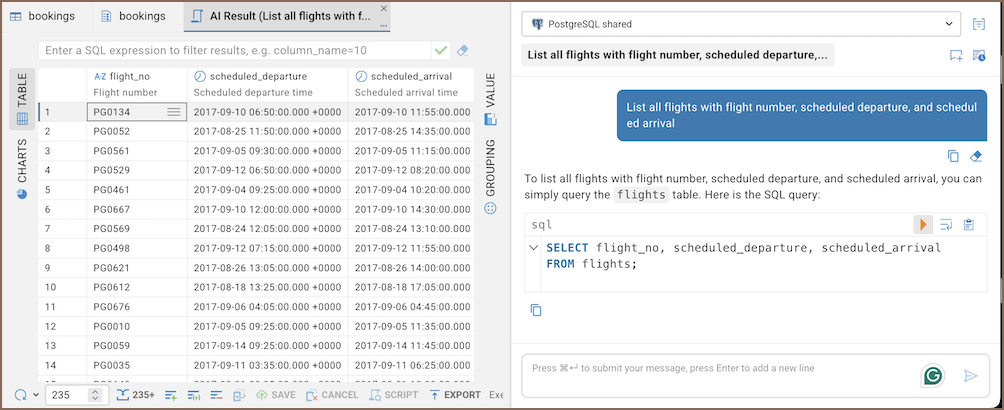Copy the user message using the copy icon
This screenshot has height=410, width=1004.
(x=953, y=156)
